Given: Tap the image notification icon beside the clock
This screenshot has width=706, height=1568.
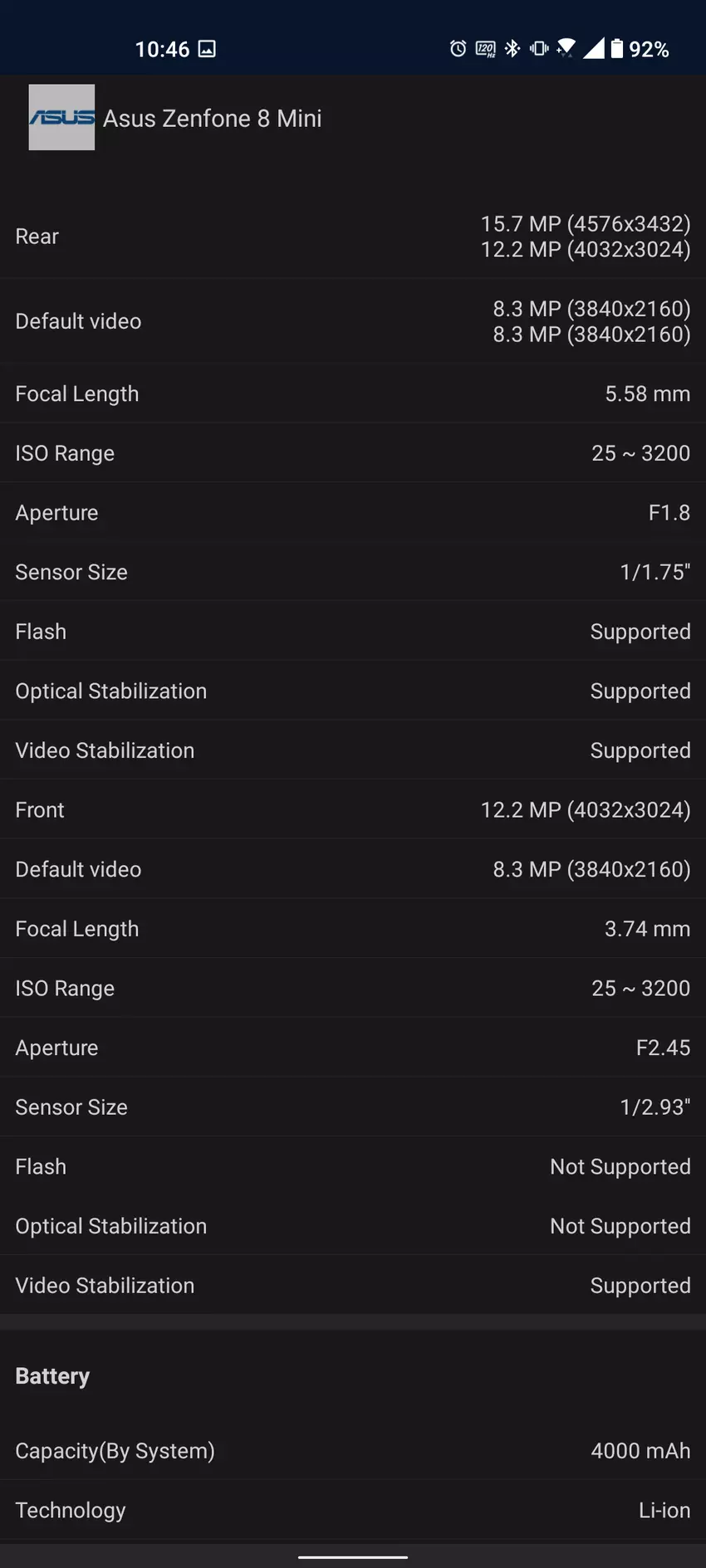Looking at the screenshot, I should pos(207,49).
